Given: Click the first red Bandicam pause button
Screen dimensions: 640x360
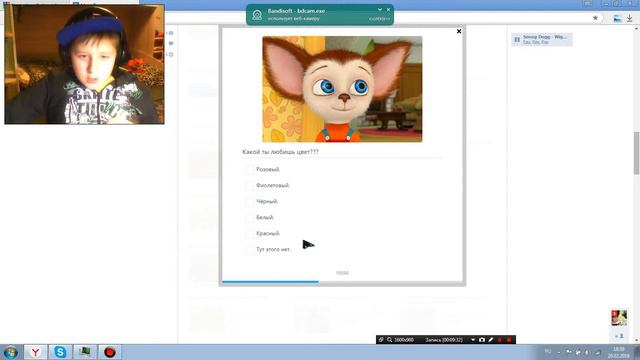Looking at the screenshot, I should (500, 340).
